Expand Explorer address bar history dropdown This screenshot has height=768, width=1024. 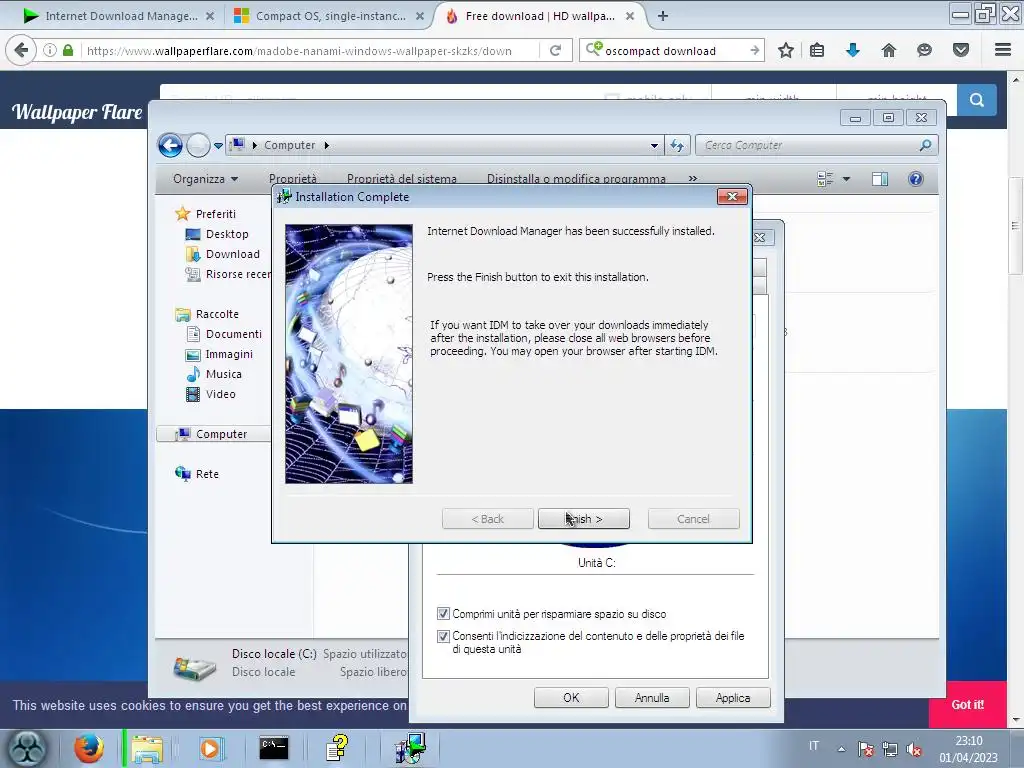pos(654,145)
